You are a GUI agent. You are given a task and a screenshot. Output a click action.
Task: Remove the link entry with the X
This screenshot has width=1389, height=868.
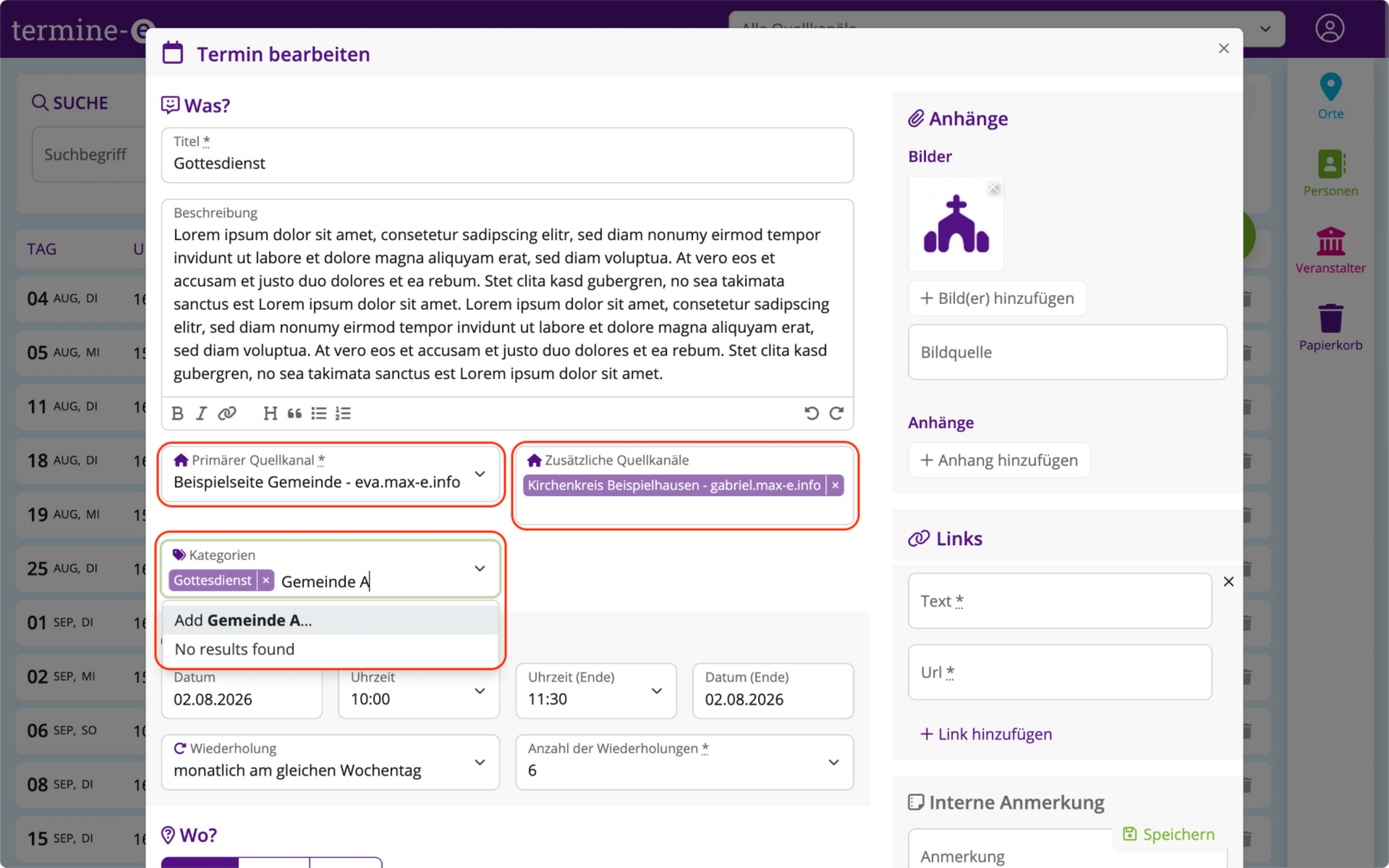point(1228,582)
